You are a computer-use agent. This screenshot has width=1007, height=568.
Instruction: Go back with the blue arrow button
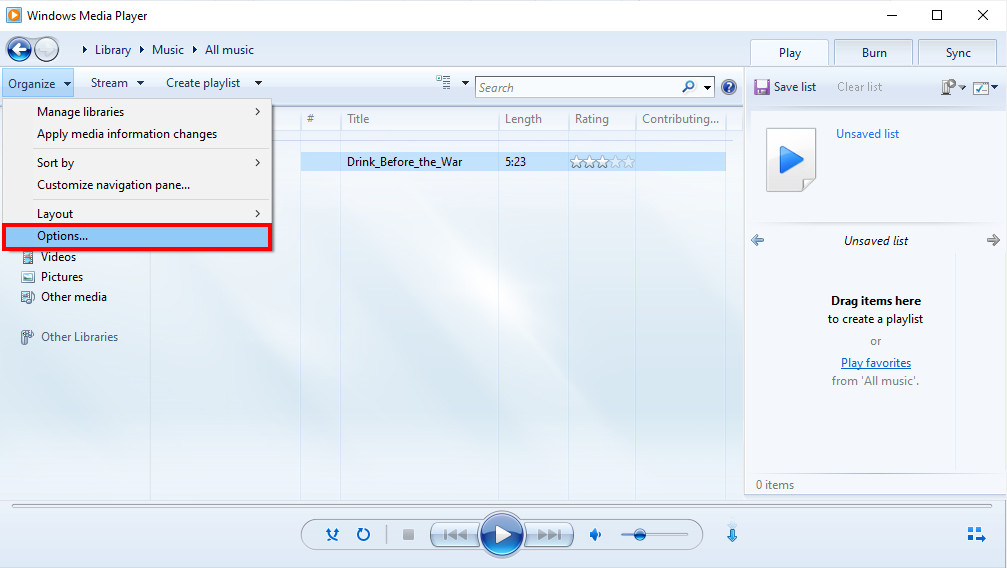pos(19,49)
